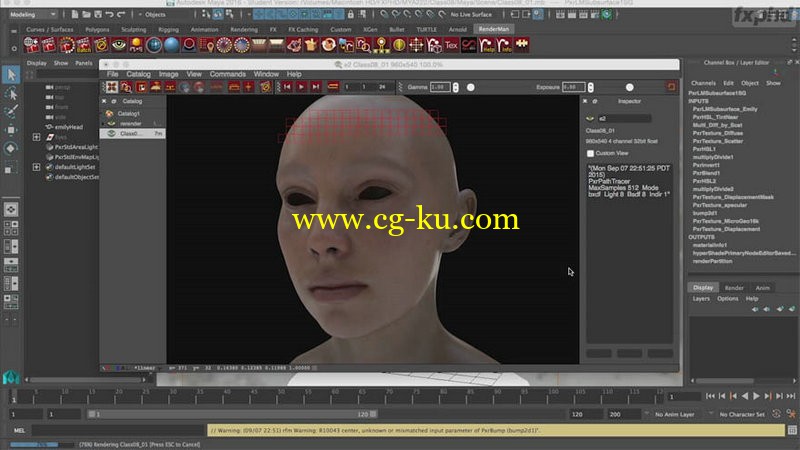This screenshot has height=450, width=800.
Task: Click the MEL command line field
Action: click(119, 431)
